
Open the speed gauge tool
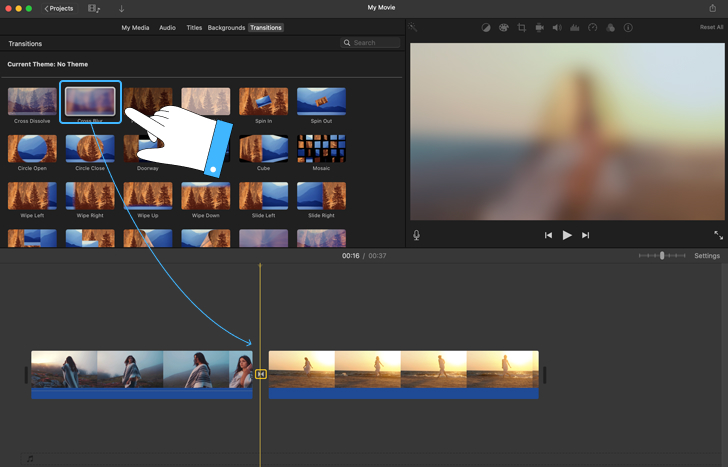592,28
